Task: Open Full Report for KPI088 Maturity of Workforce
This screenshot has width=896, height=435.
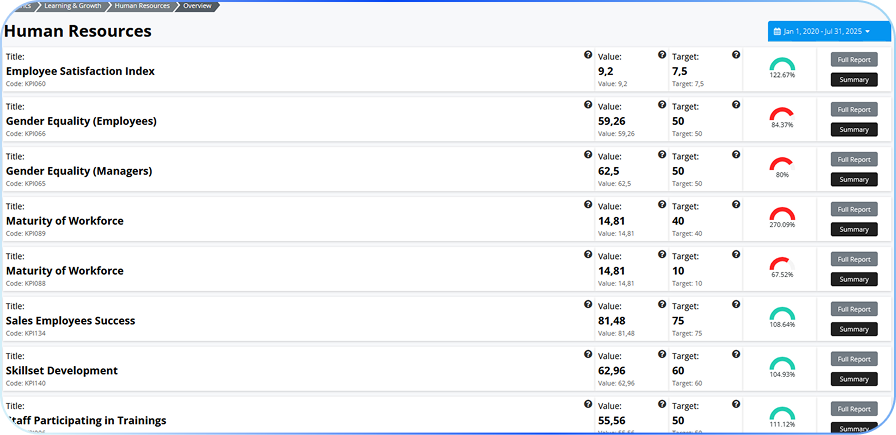Action: [854, 260]
